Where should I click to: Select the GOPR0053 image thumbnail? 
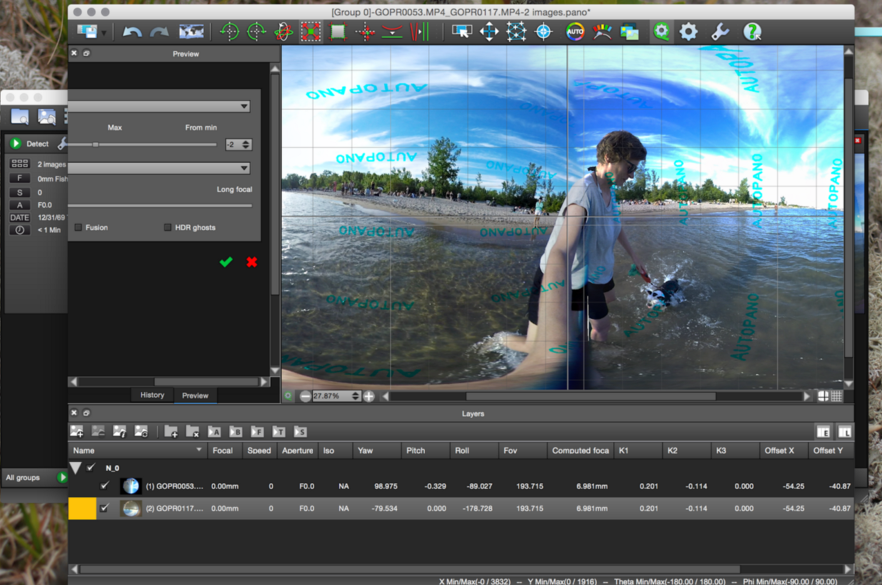(x=130, y=485)
